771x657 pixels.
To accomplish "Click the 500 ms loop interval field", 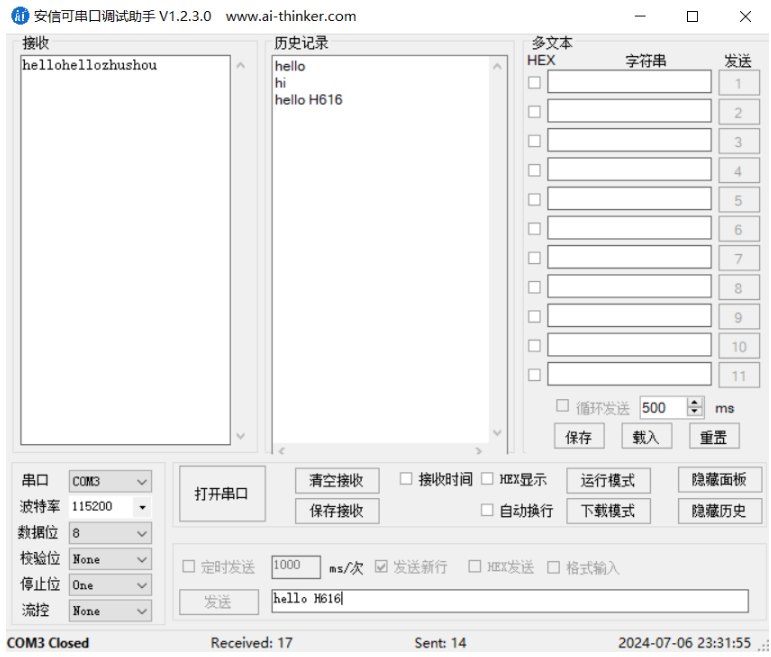I will click(x=664, y=408).
